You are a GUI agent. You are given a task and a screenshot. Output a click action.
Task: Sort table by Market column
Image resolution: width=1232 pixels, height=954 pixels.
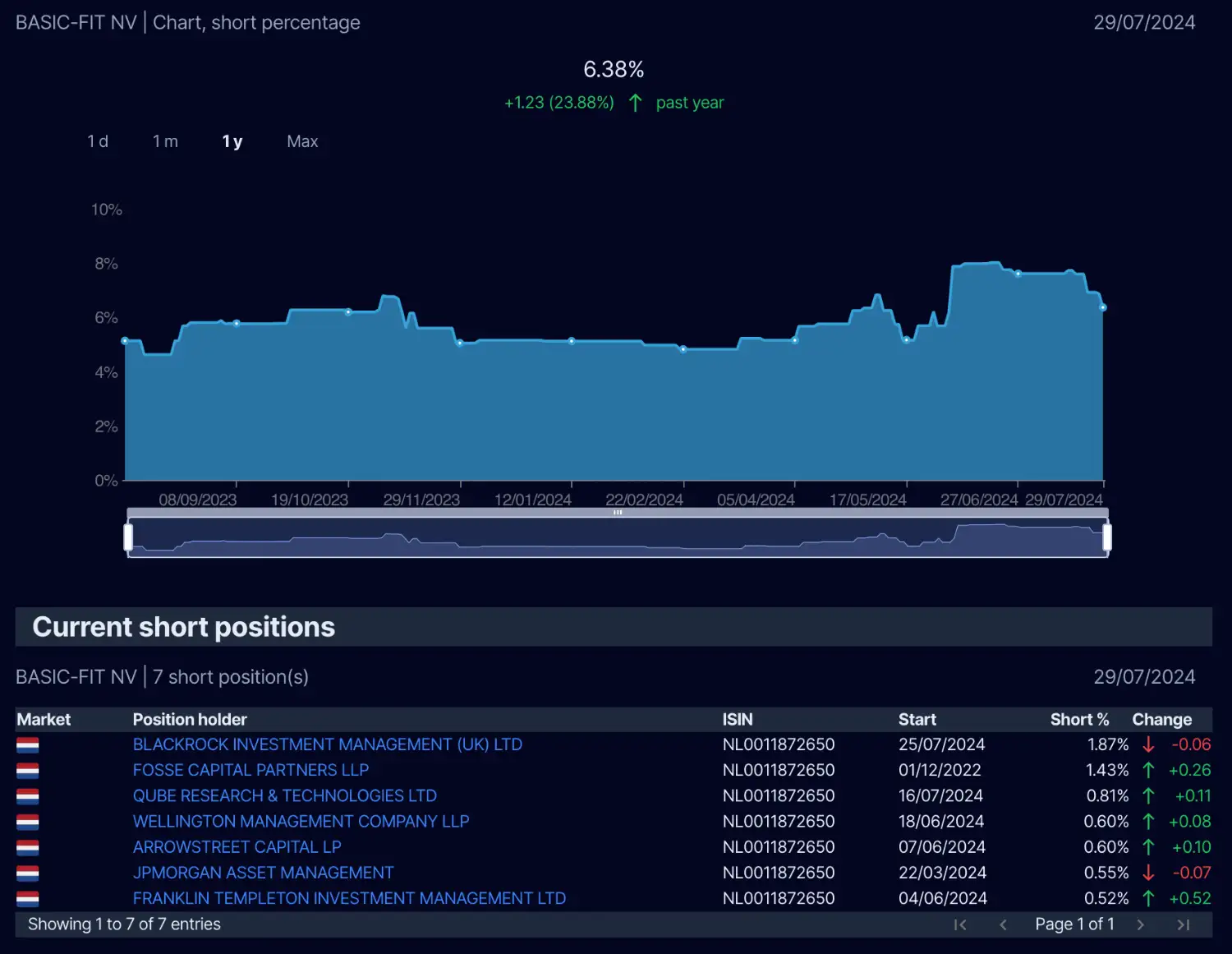pos(44,720)
